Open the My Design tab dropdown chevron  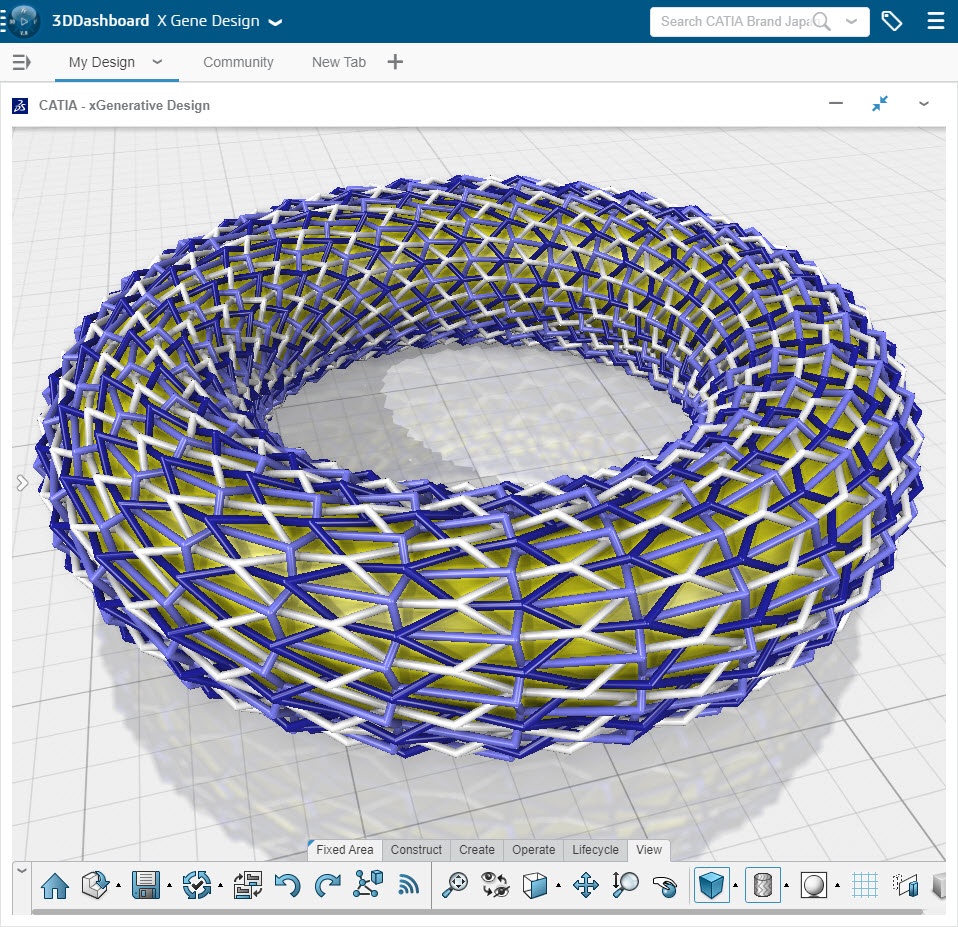(157, 62)
